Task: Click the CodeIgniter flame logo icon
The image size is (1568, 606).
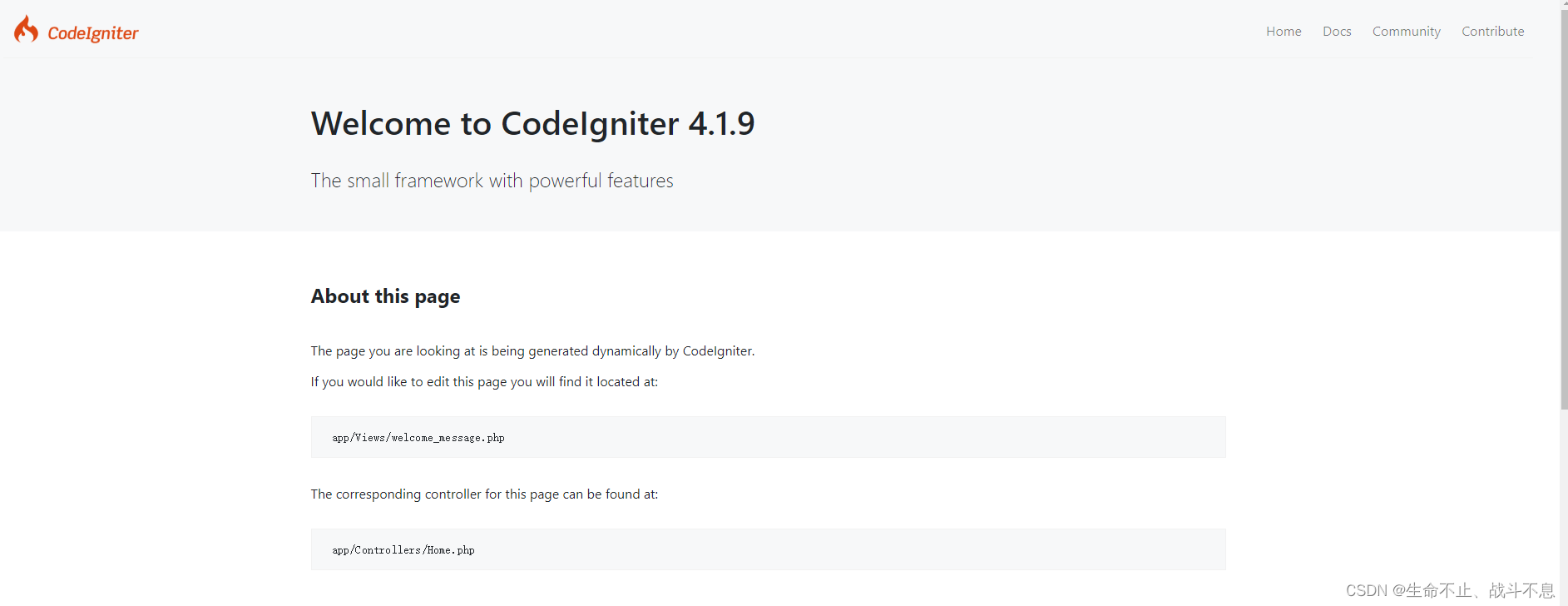Action: coord(26,29)
